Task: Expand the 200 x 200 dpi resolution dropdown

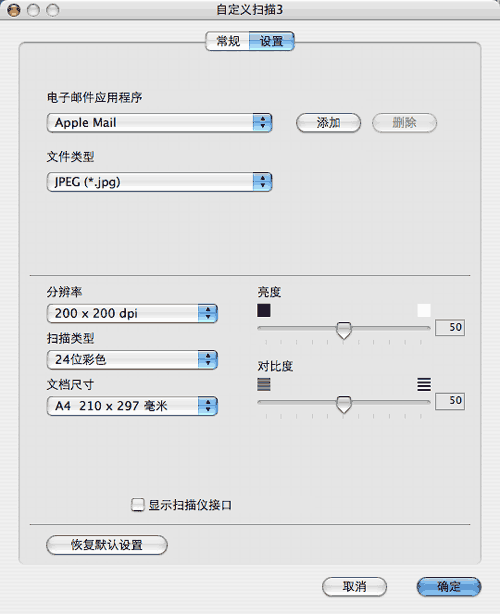Action: click(132, 313)
